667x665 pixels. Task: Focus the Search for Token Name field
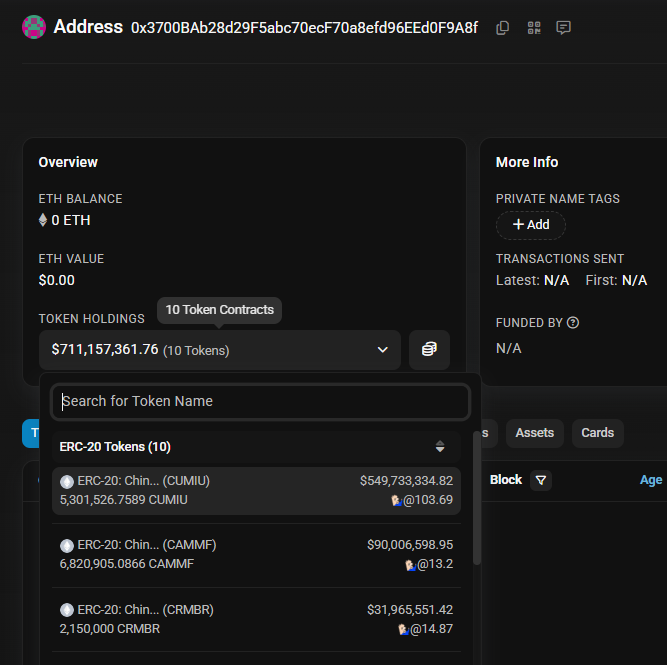pos(261,402)
